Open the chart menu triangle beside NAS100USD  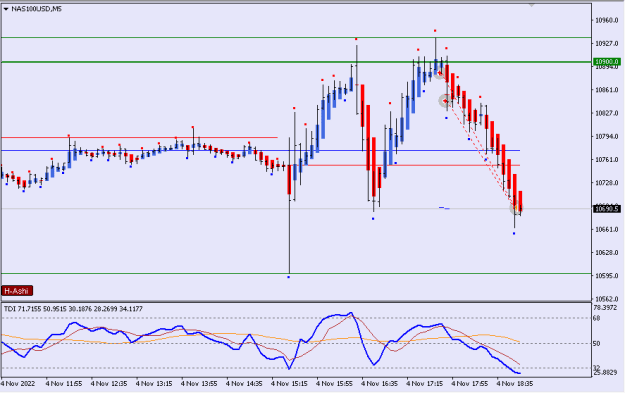point(6,9)
